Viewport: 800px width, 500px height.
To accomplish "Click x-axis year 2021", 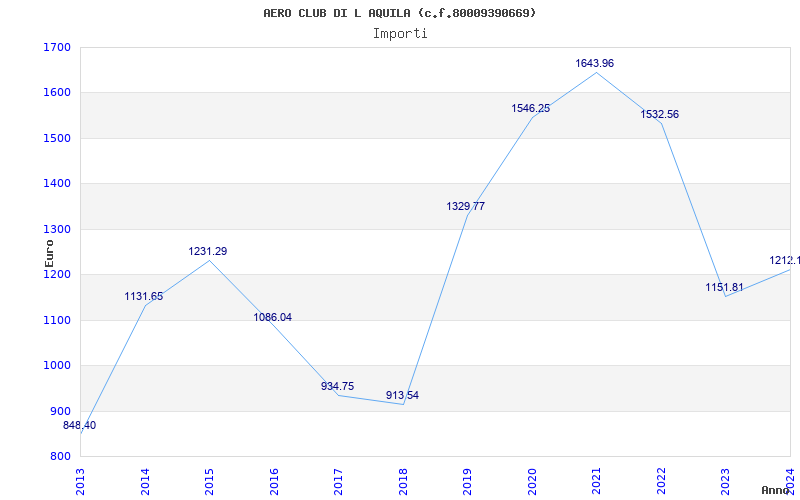I will point(596,481).
